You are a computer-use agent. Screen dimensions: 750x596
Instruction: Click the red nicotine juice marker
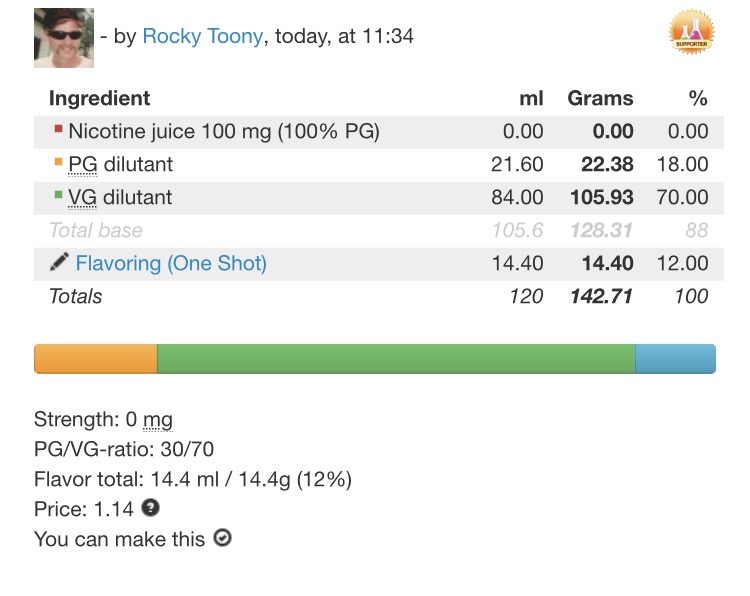pyautogui.click(x=58, y=129)
